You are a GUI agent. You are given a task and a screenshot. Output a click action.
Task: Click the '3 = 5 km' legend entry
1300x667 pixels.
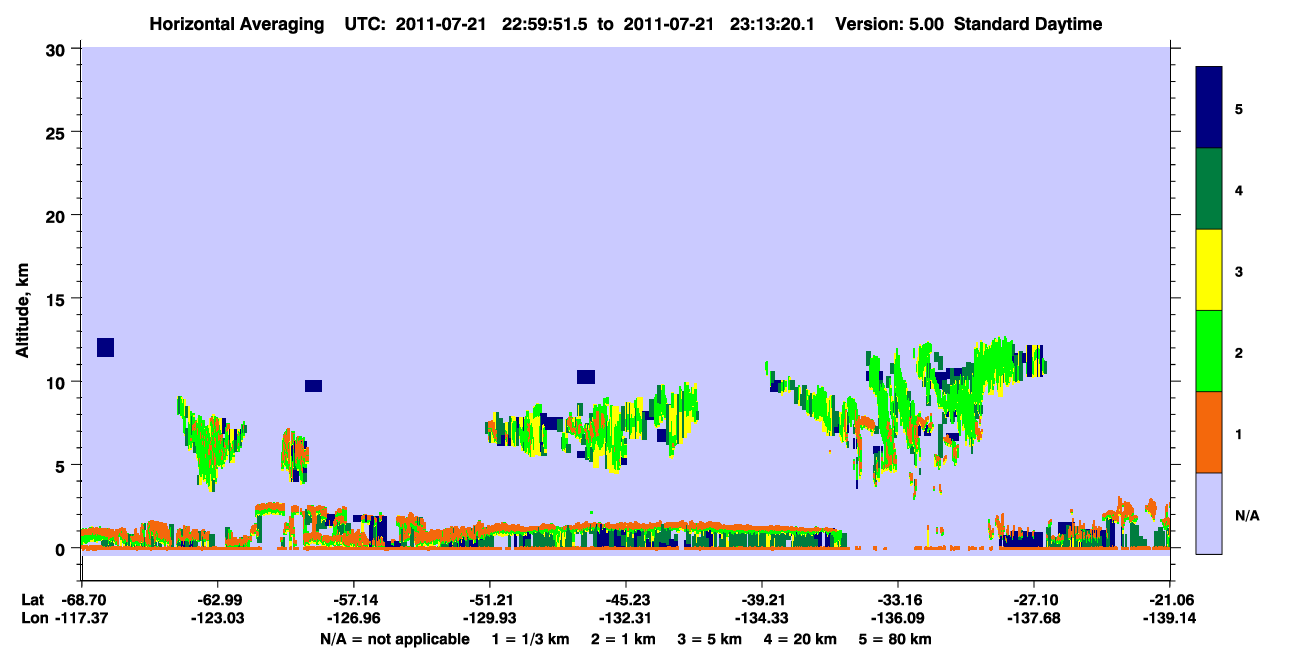pyautogui.click(x=710, y=639)
